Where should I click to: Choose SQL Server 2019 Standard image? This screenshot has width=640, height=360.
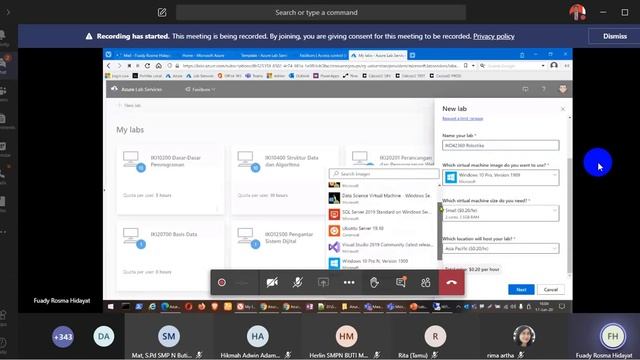(x=383, y=214)
